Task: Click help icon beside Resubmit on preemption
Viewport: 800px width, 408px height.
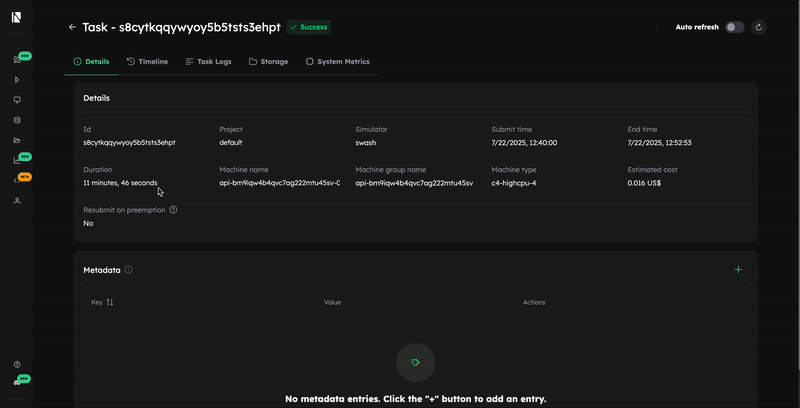Action: 173,210
